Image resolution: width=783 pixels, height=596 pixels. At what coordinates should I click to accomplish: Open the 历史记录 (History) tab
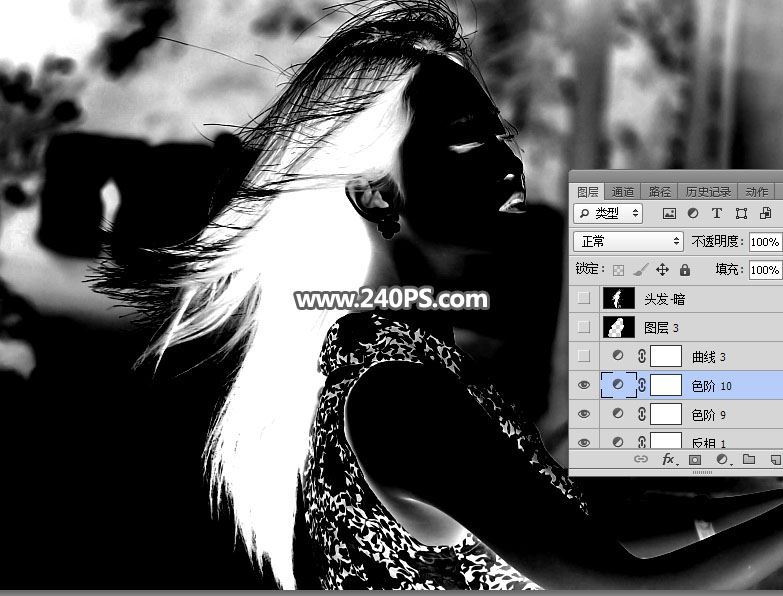click(708, 192)
